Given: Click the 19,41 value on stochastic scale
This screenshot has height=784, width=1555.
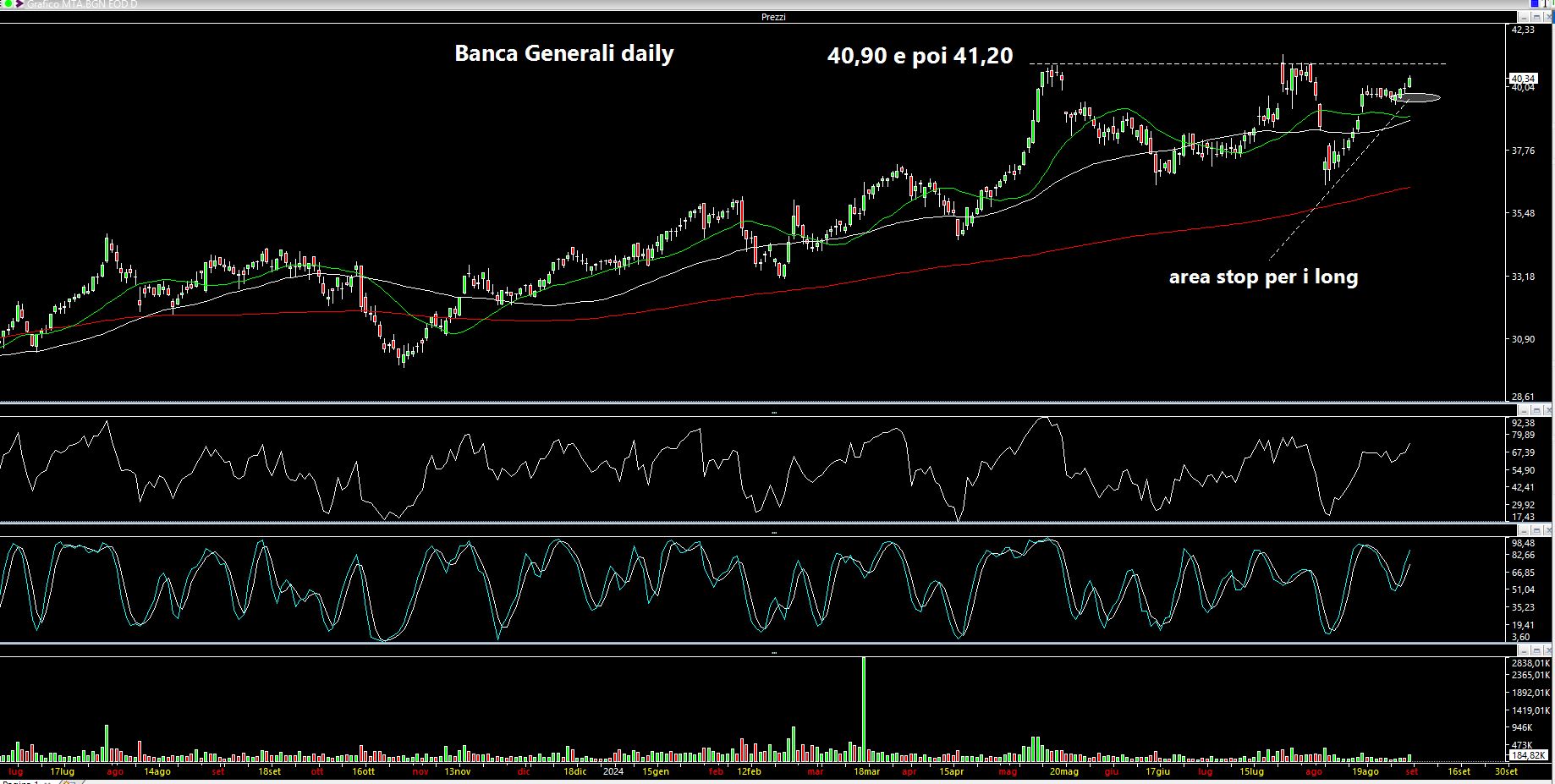Looking at the screenshot, I should click(x=1523, y=624).
